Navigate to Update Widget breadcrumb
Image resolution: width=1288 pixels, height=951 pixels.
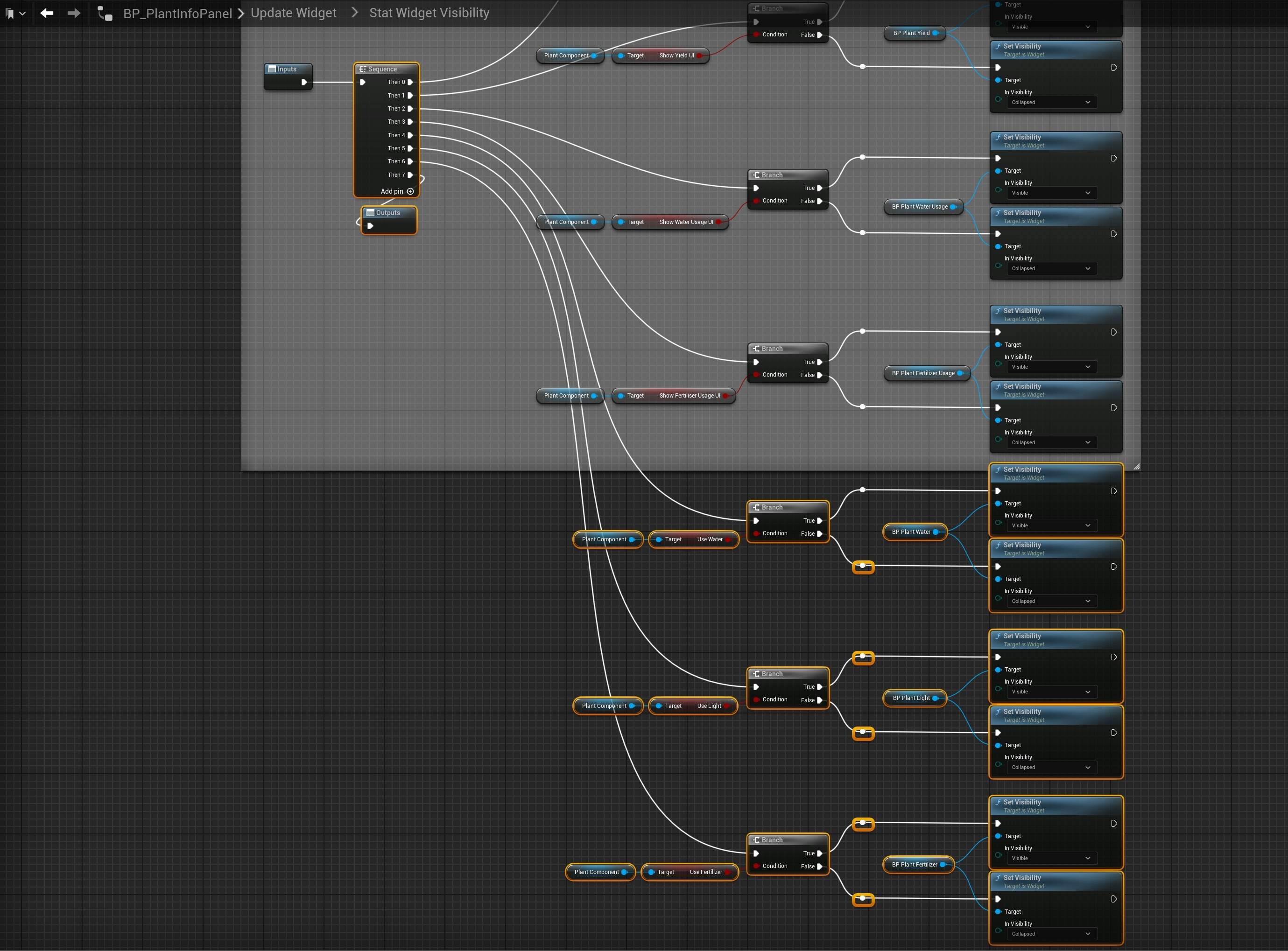click(293, 13)
